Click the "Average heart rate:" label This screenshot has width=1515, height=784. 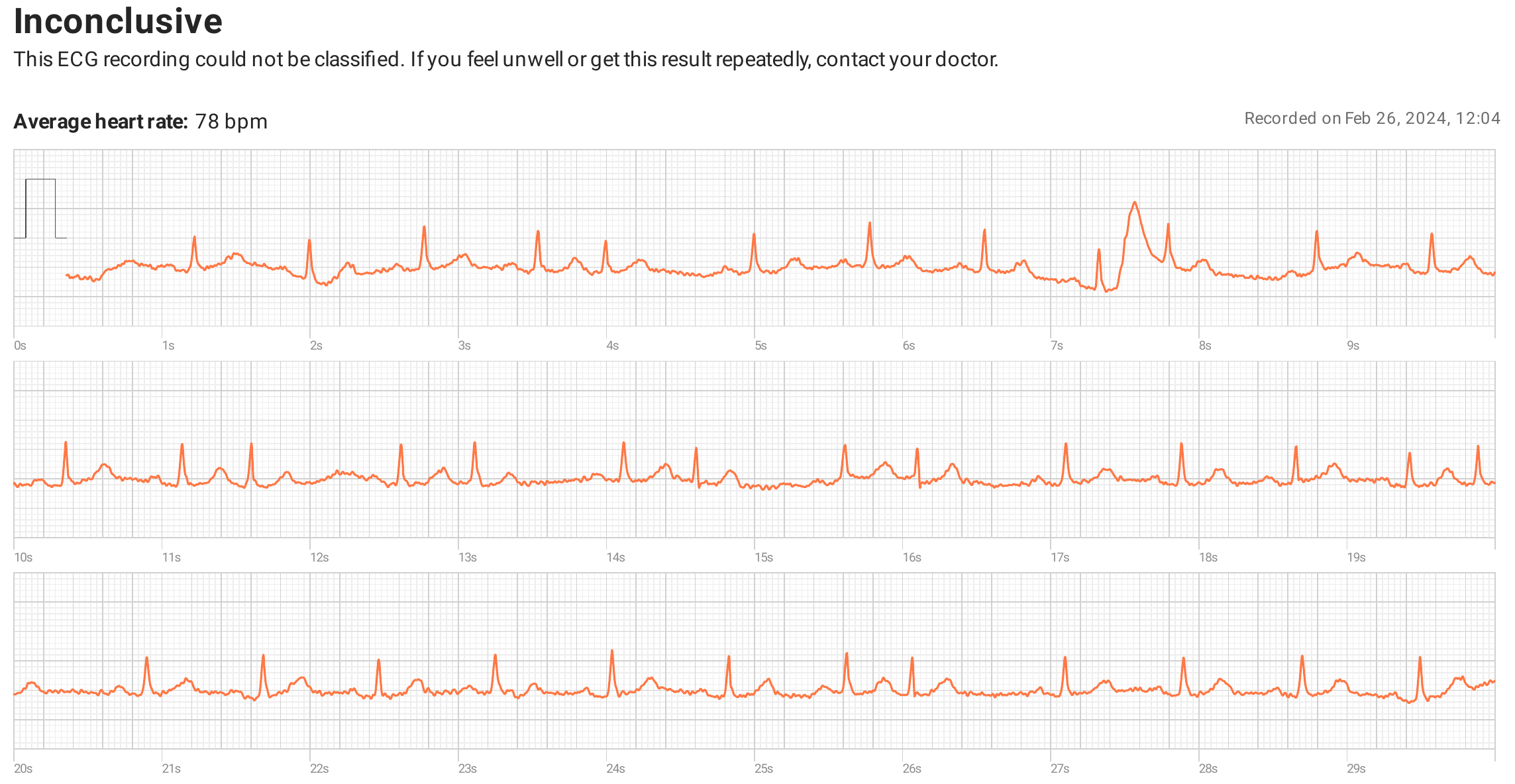point(101,122)
